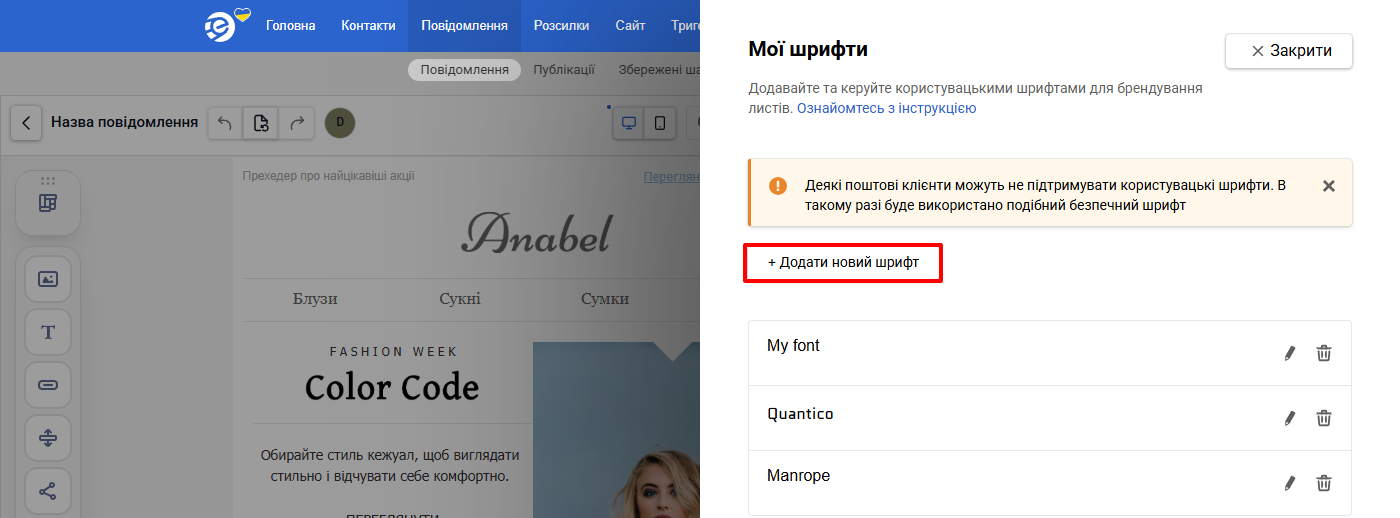Click the Закрити button
Viewport: 1400px width, 518px height.
click(1289, 51)
